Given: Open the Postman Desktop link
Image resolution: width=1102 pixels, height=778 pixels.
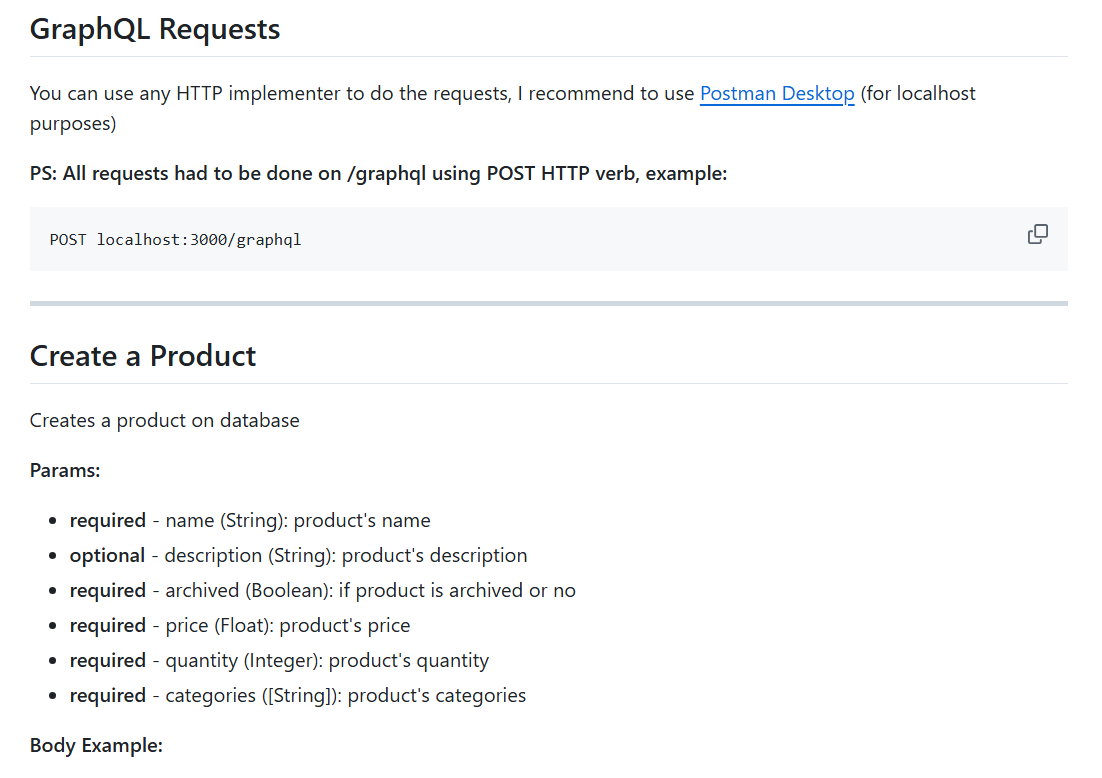Looking at the screenshot, I should pyautogui.click(x=776, y=94).
